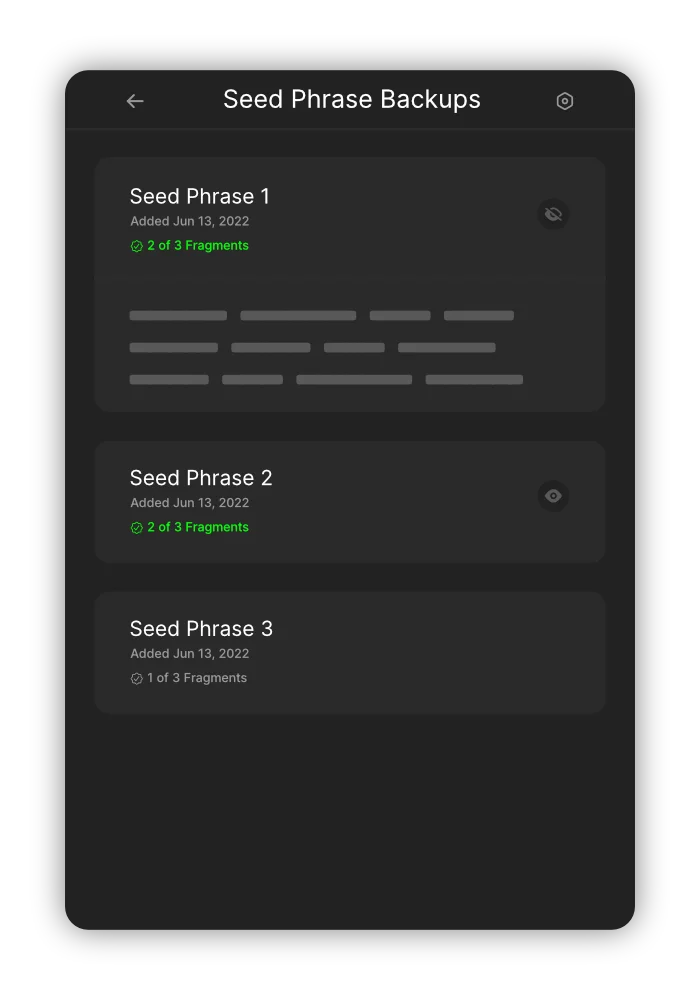Open settings via the gear icon

point(564,100)
